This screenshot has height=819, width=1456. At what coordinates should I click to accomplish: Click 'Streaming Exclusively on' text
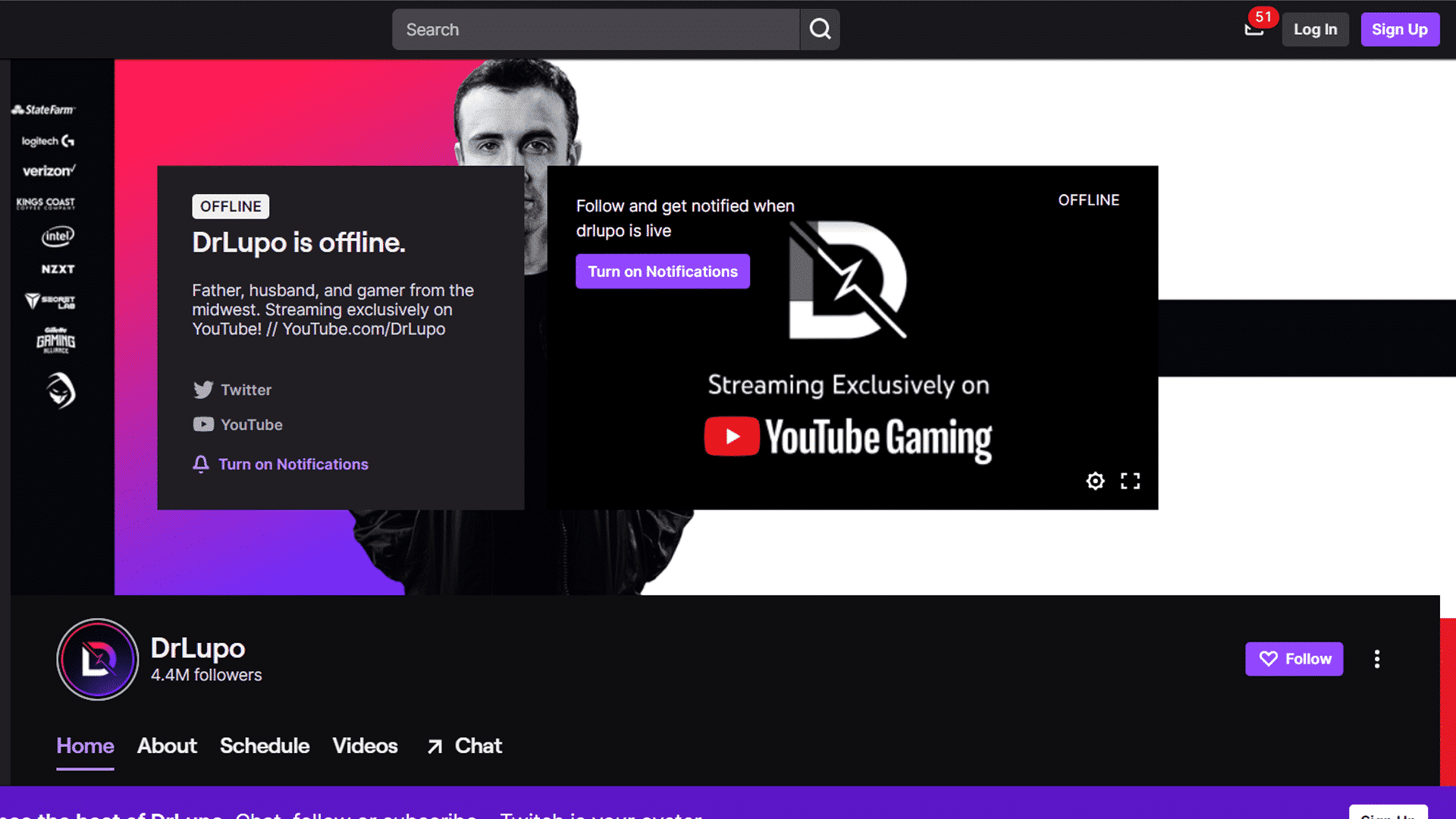click(849, 385)
